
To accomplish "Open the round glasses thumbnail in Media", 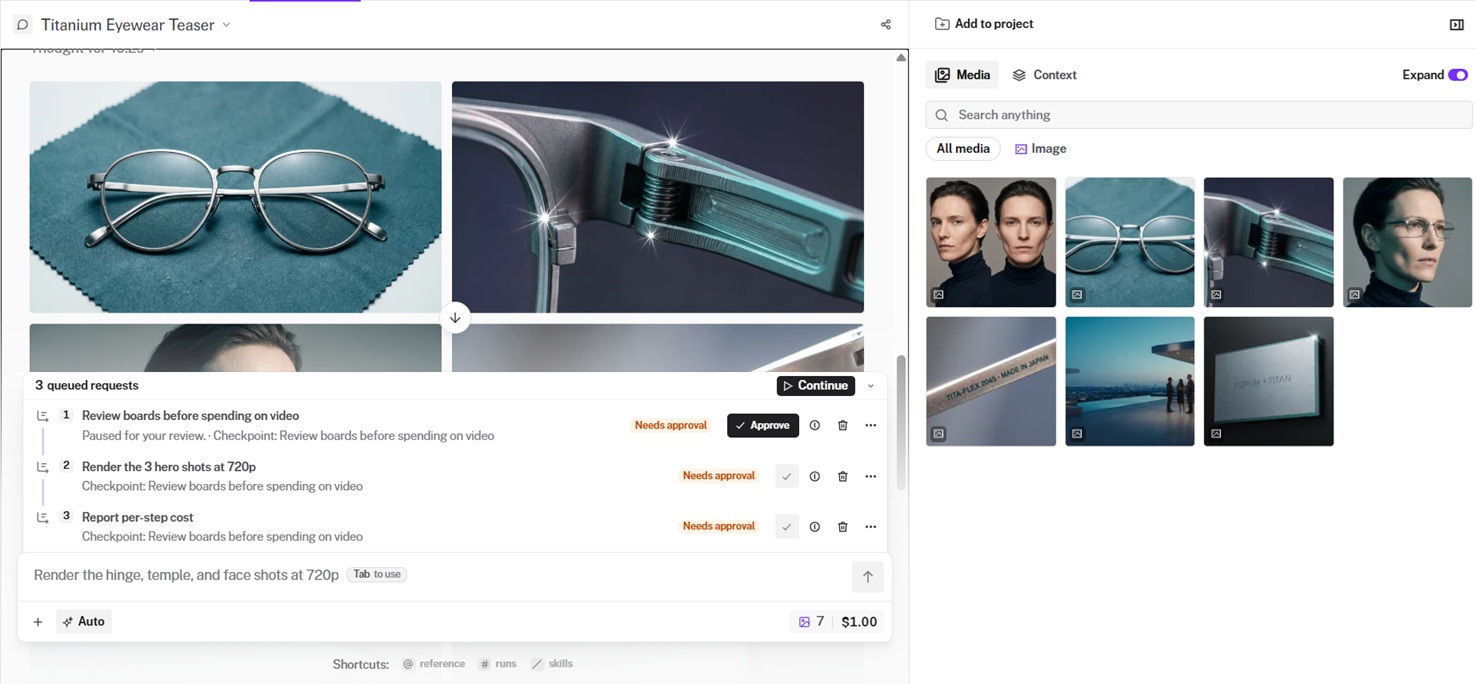I will tap(1130, 242).
